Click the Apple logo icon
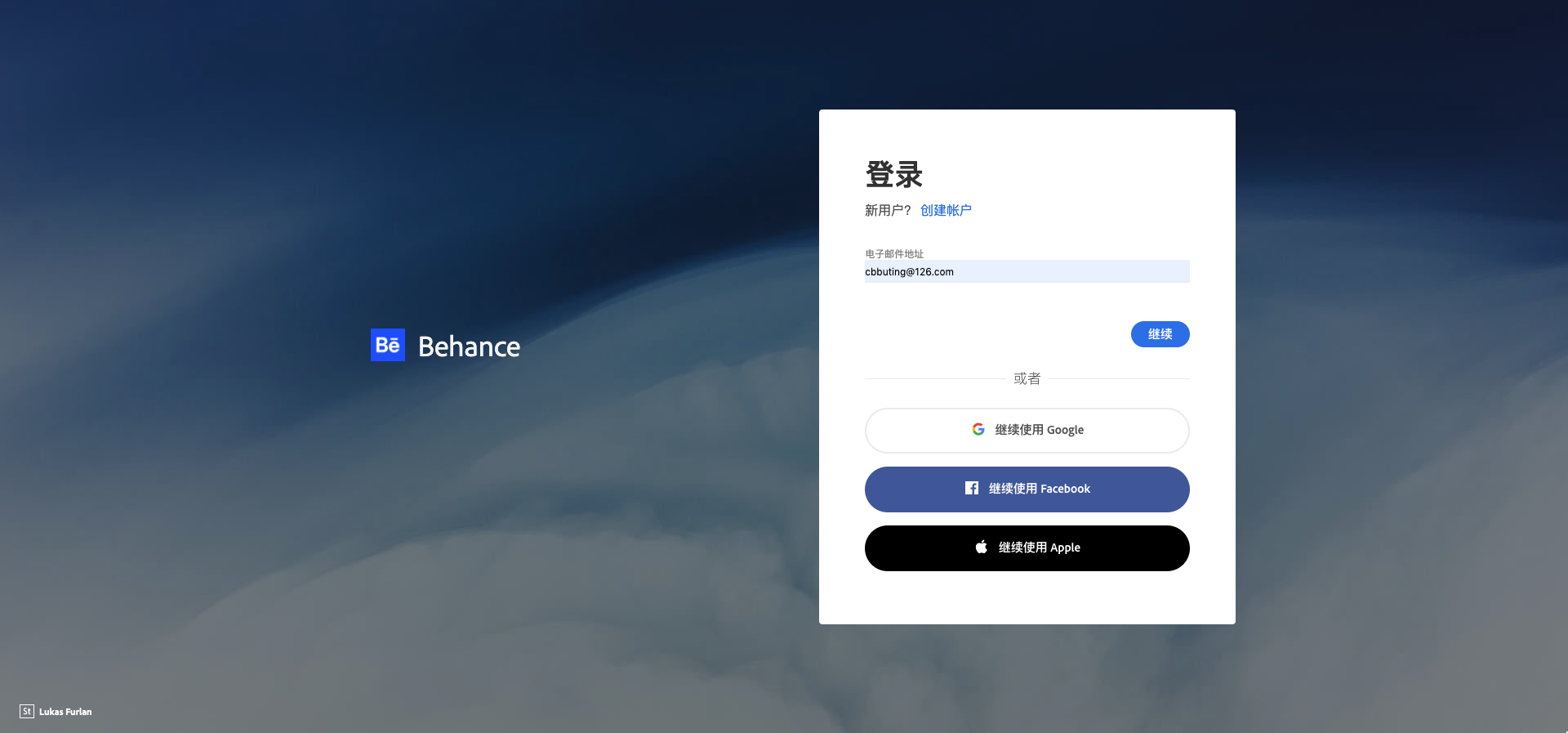This screenshot has height=733, width=1568. tap(982, 547)
